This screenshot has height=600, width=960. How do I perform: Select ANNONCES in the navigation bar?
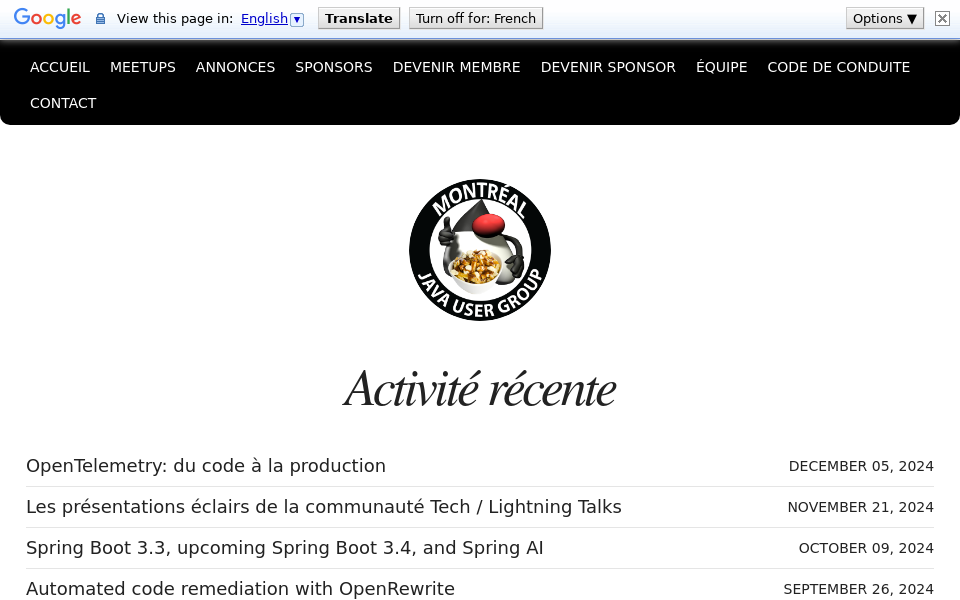coord(235,67)
